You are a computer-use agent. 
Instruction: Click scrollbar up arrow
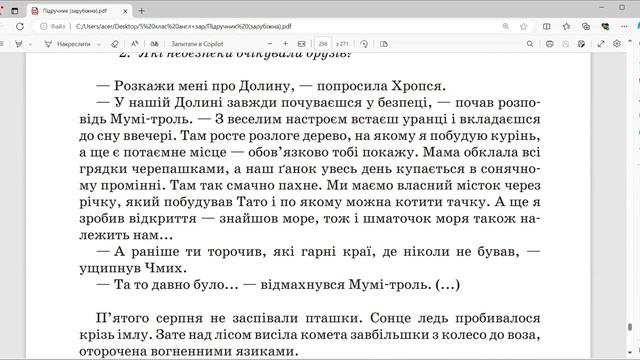630,41
